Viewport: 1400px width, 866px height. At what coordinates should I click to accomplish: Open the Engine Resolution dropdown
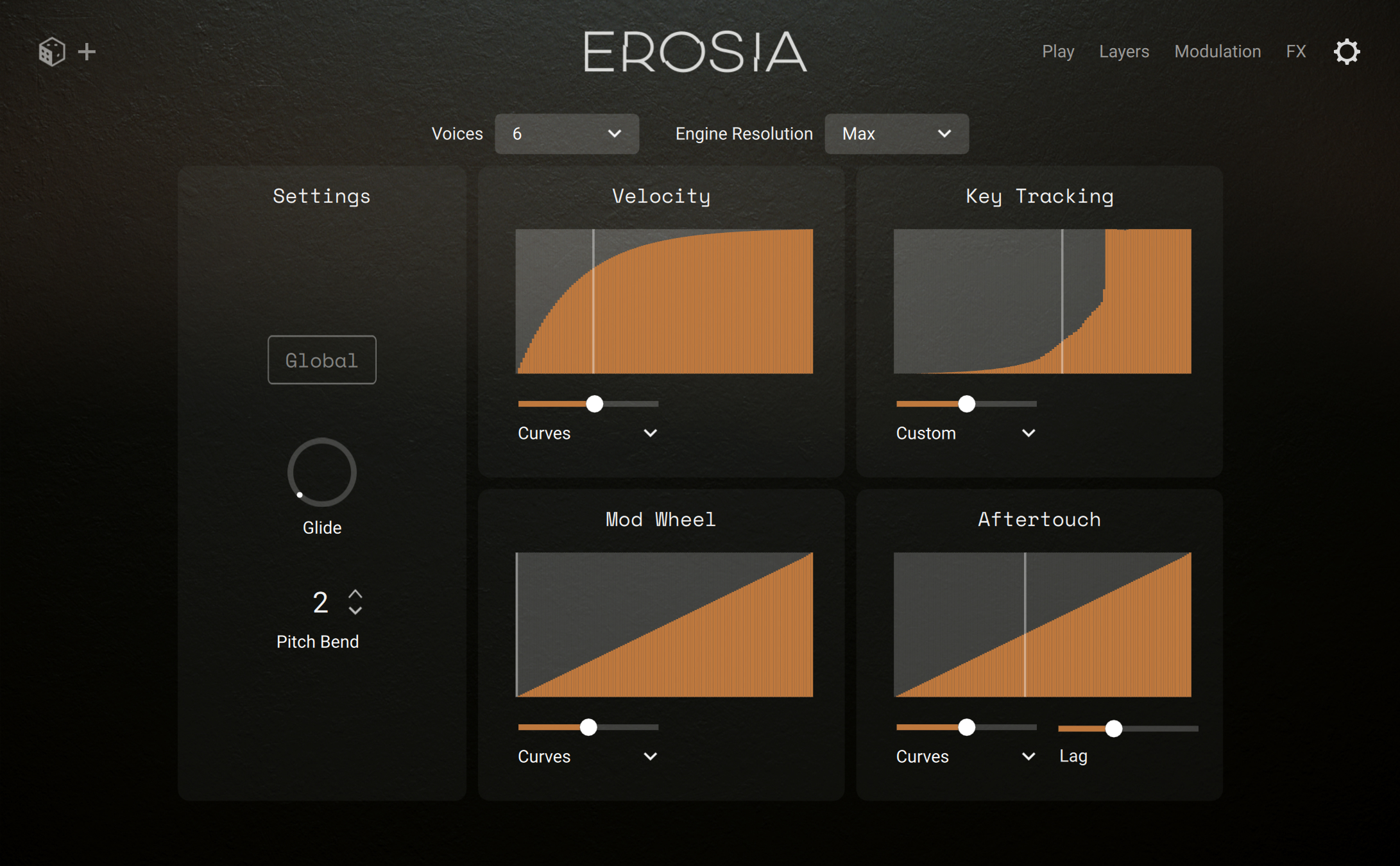tap(896, 133)
